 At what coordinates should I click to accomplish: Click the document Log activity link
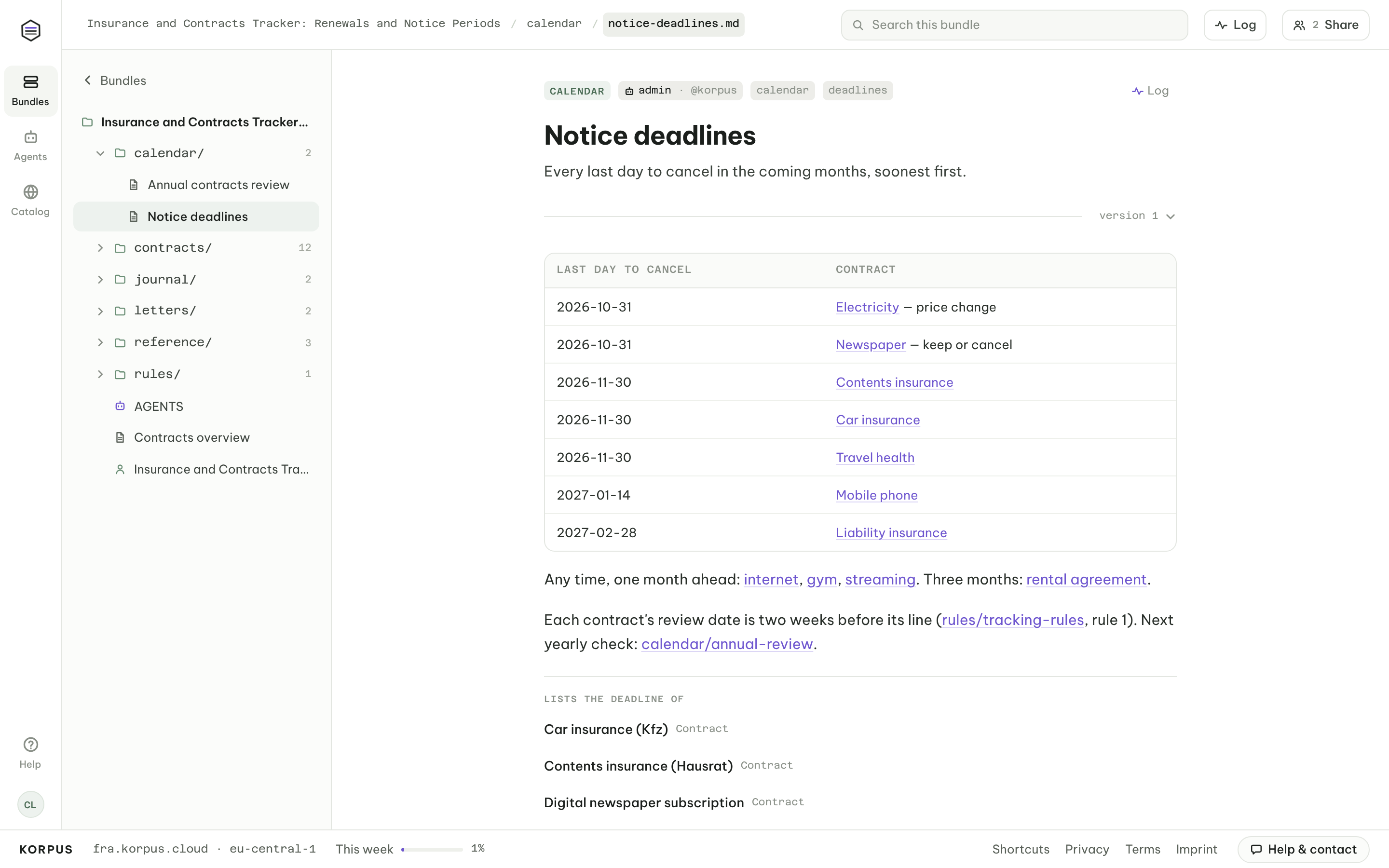pyautogui.click(x=1150, y=91)
